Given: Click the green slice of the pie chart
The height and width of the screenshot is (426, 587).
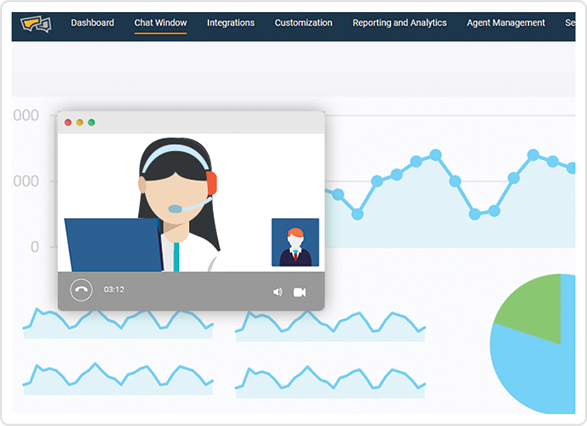Looking at the screenshot, I should coord(535,309).
